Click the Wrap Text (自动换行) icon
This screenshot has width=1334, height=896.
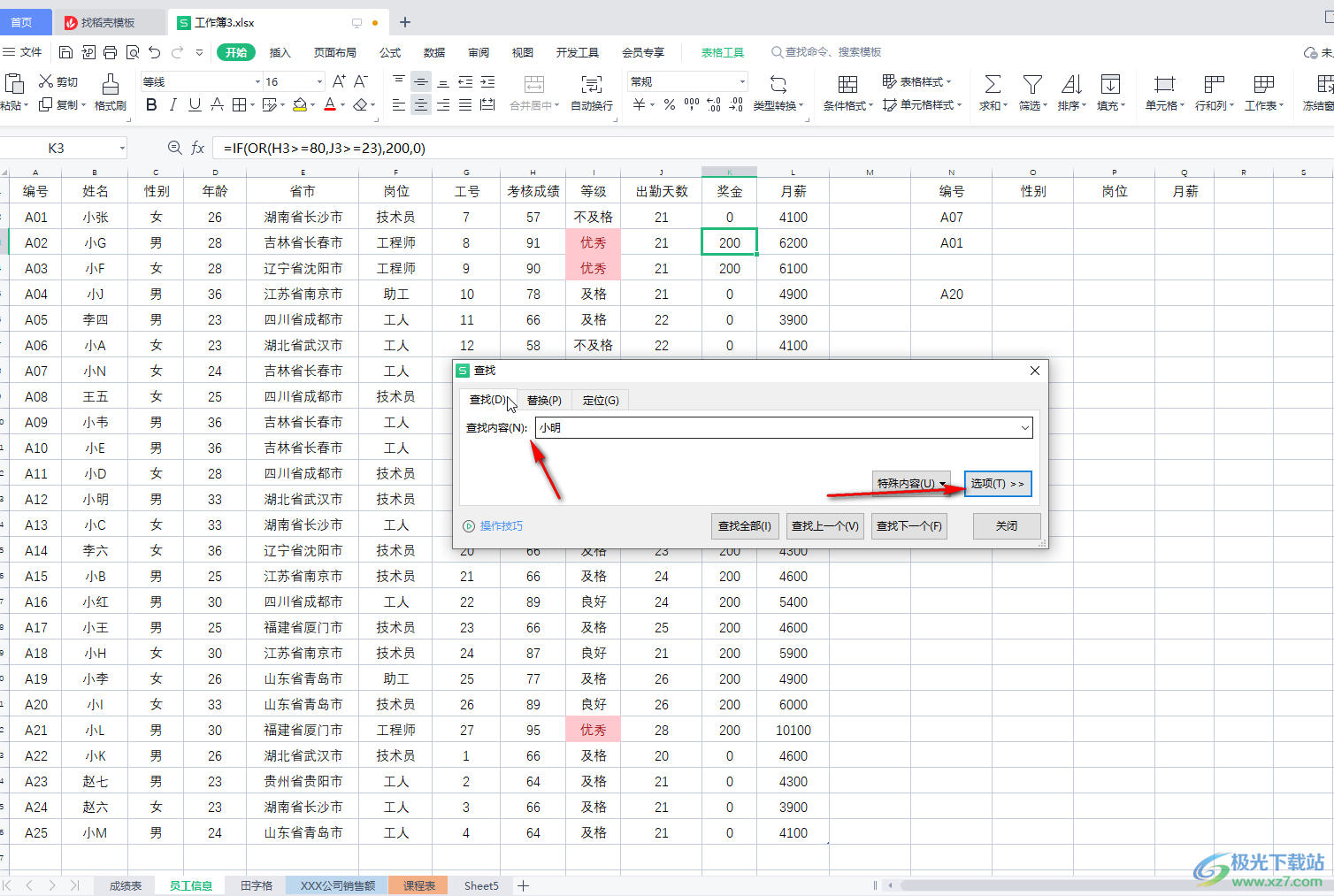tap(591, 84)
